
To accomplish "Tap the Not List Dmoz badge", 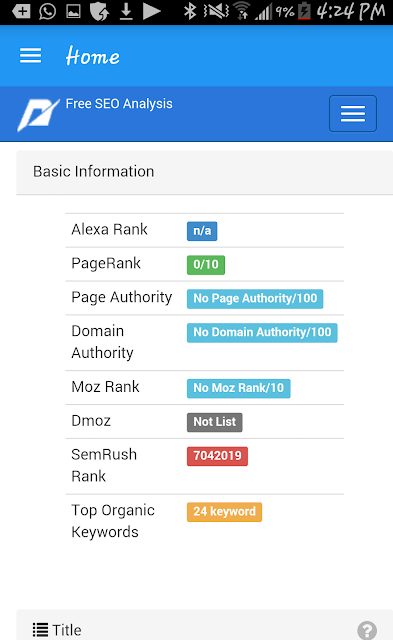I will coord(215,422).
